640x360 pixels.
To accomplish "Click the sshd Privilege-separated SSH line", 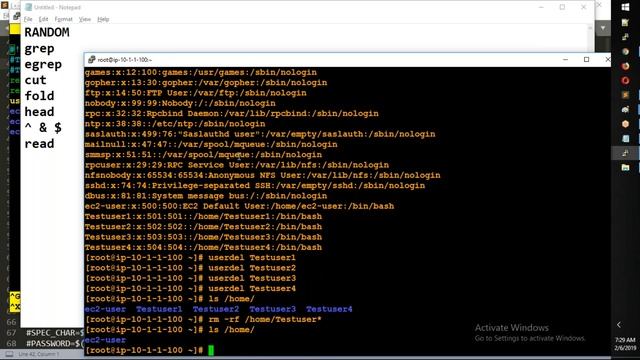I will click(x=255, y=185).
